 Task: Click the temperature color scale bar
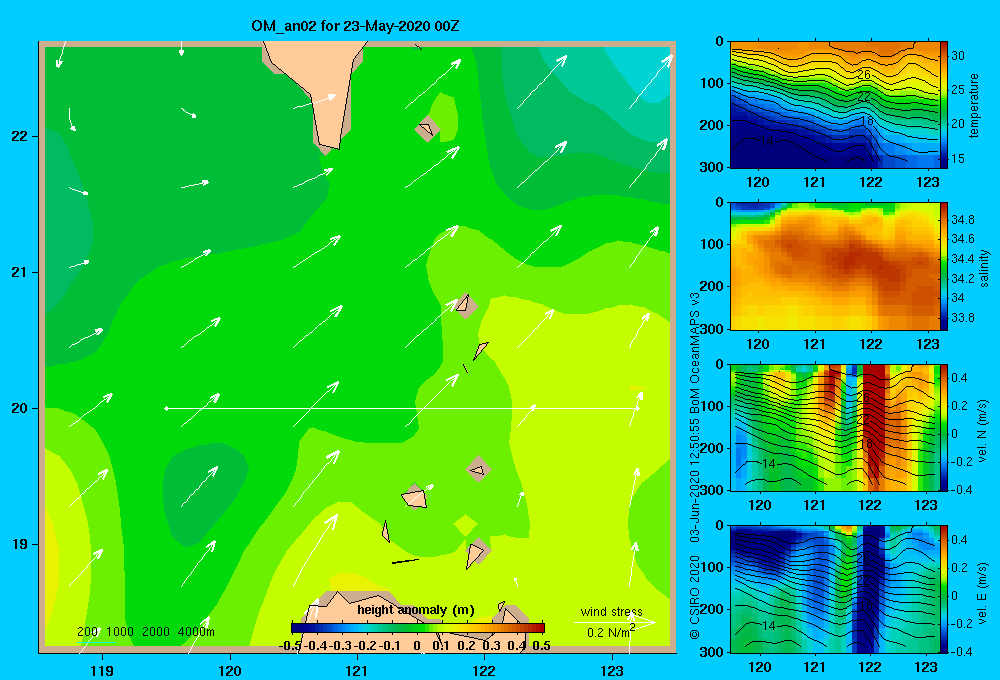pyautogui.click(x=944, y=105)
